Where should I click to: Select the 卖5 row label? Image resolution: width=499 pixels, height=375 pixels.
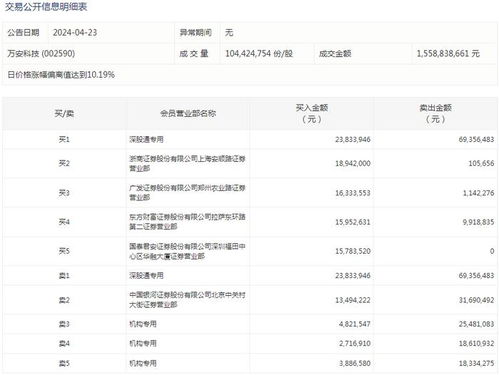click(64, 363)
